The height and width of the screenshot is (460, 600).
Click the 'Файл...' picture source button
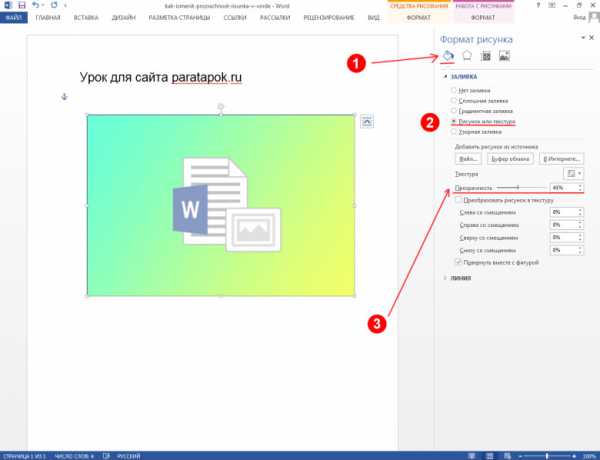[x=468, y=158]
